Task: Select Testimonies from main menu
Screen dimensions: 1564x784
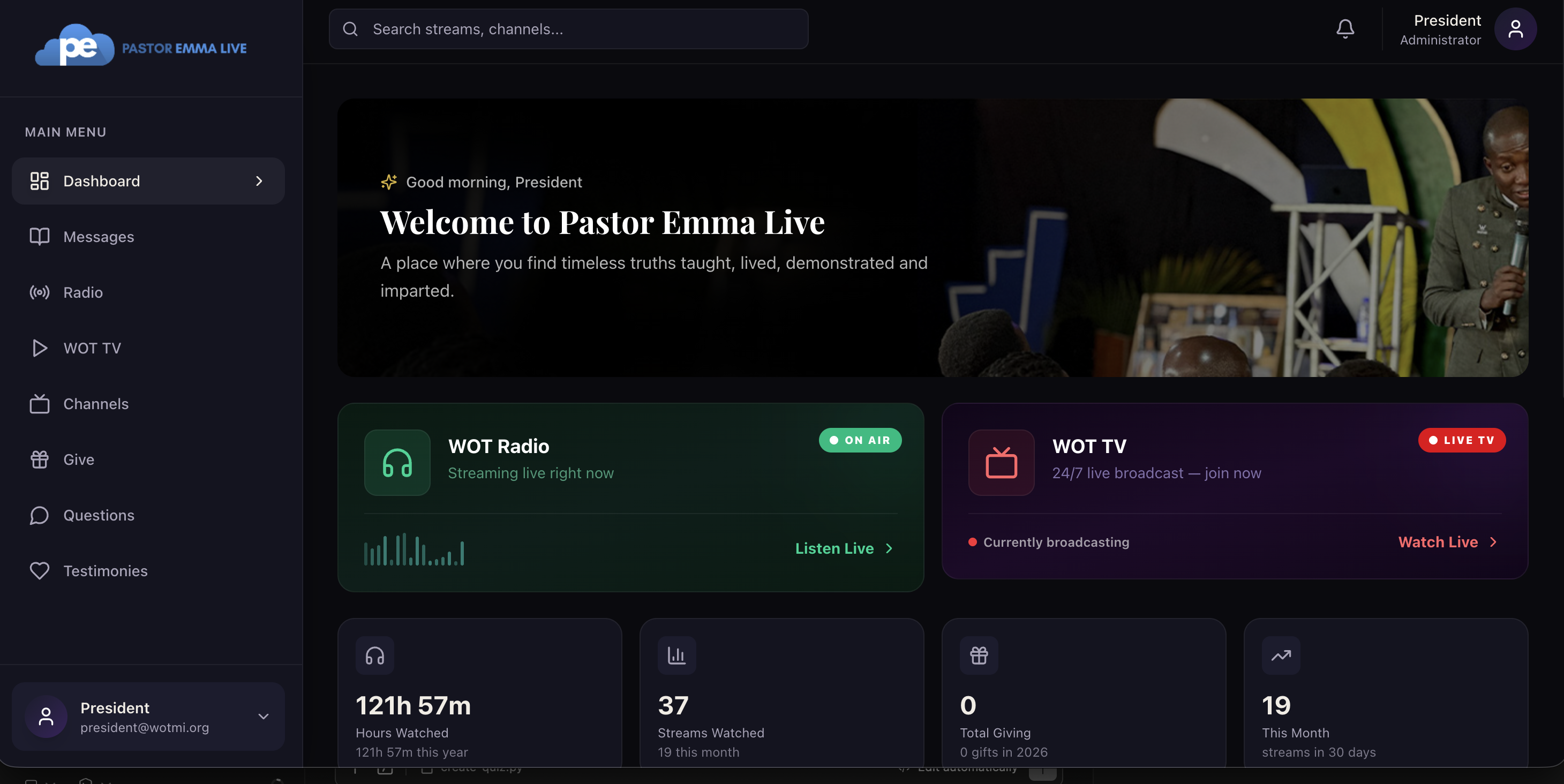Action: tap(105, 571)
